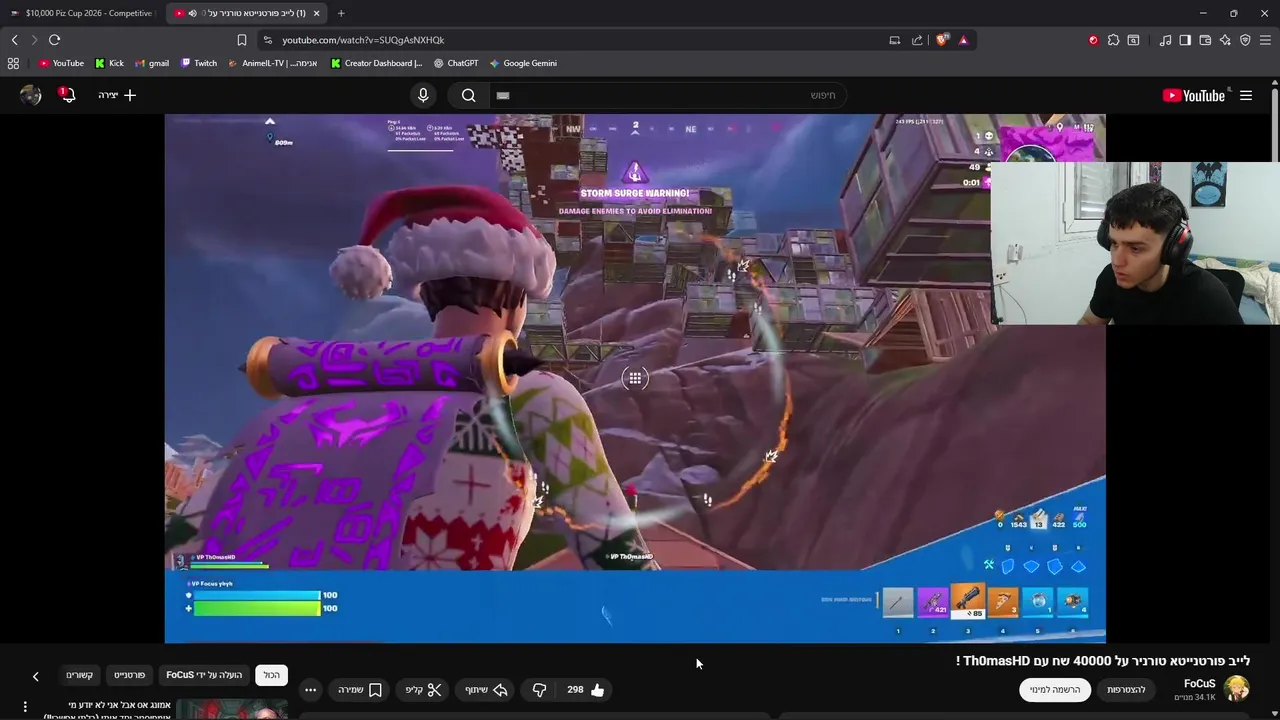The image size is (1280, 720).
Task: Reload the current page
Action: [x=54, y=40]
